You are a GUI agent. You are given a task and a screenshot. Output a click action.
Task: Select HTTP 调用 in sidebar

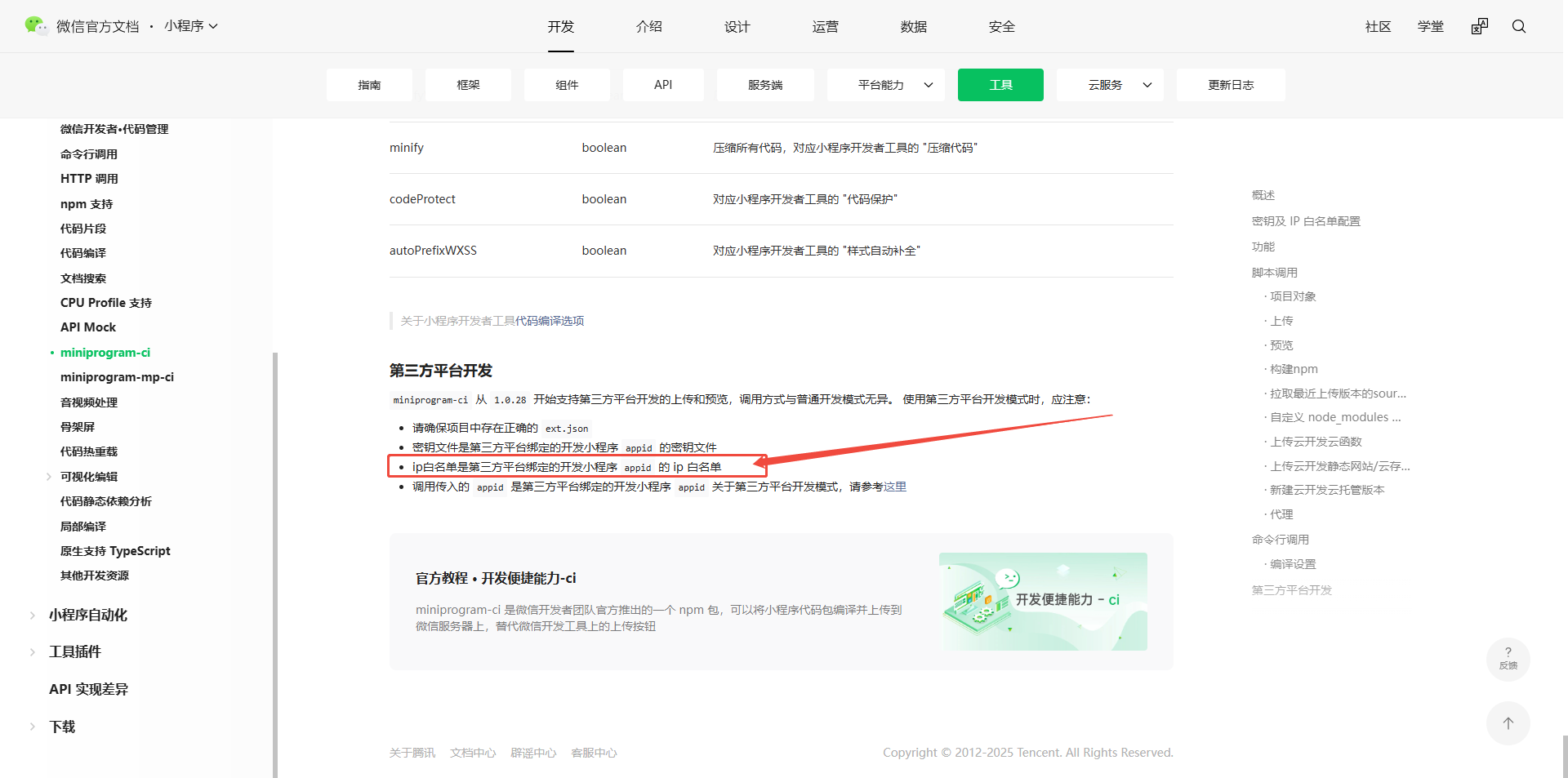pos(89,179)
